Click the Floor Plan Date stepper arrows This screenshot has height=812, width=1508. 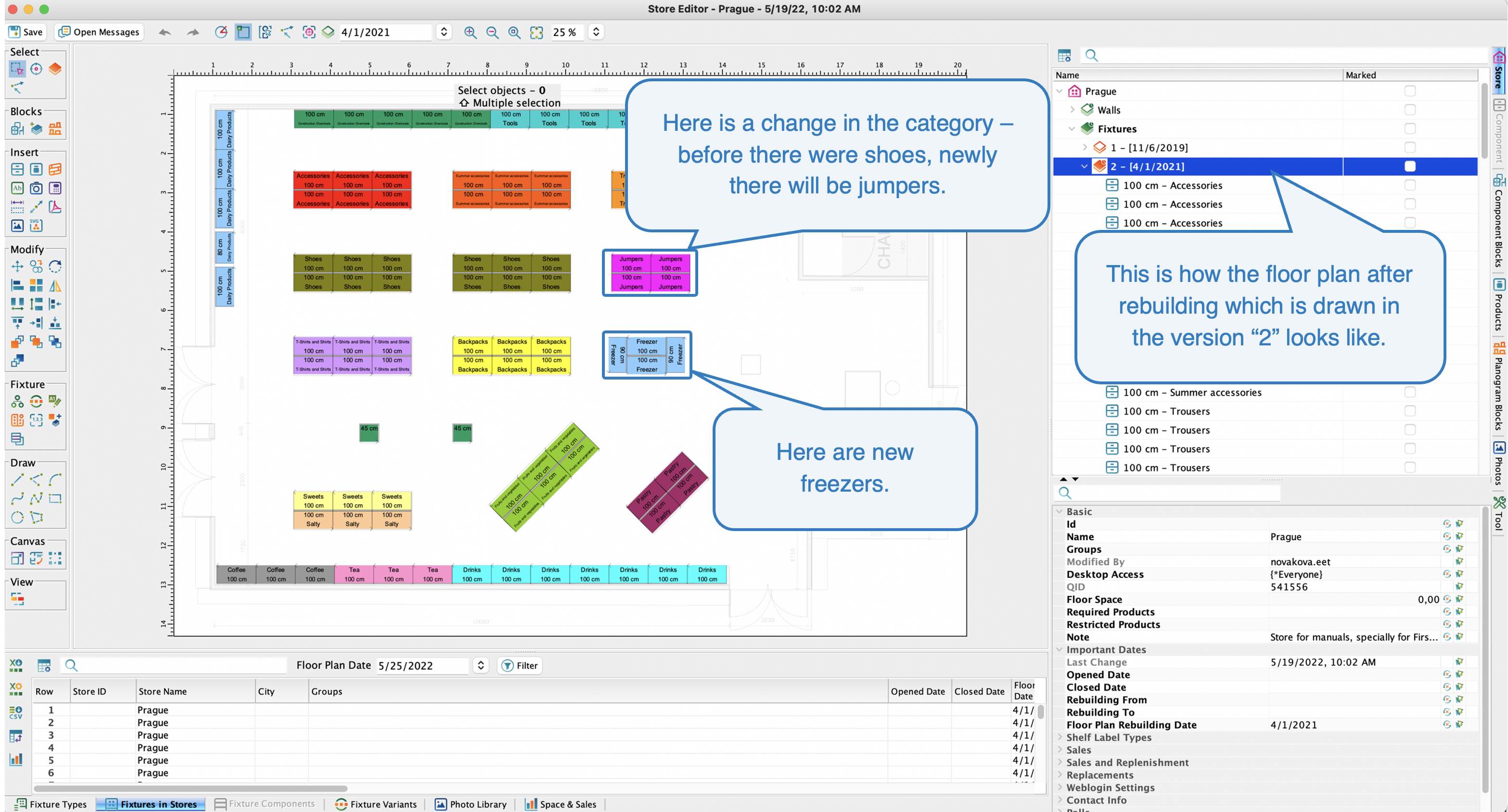pos(481,666)
